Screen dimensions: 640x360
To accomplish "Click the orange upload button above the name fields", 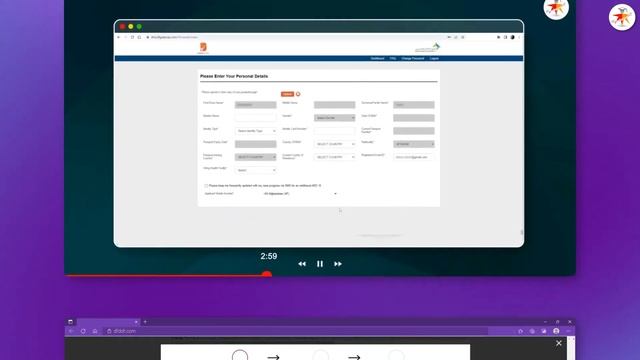I will coord(287,94).
